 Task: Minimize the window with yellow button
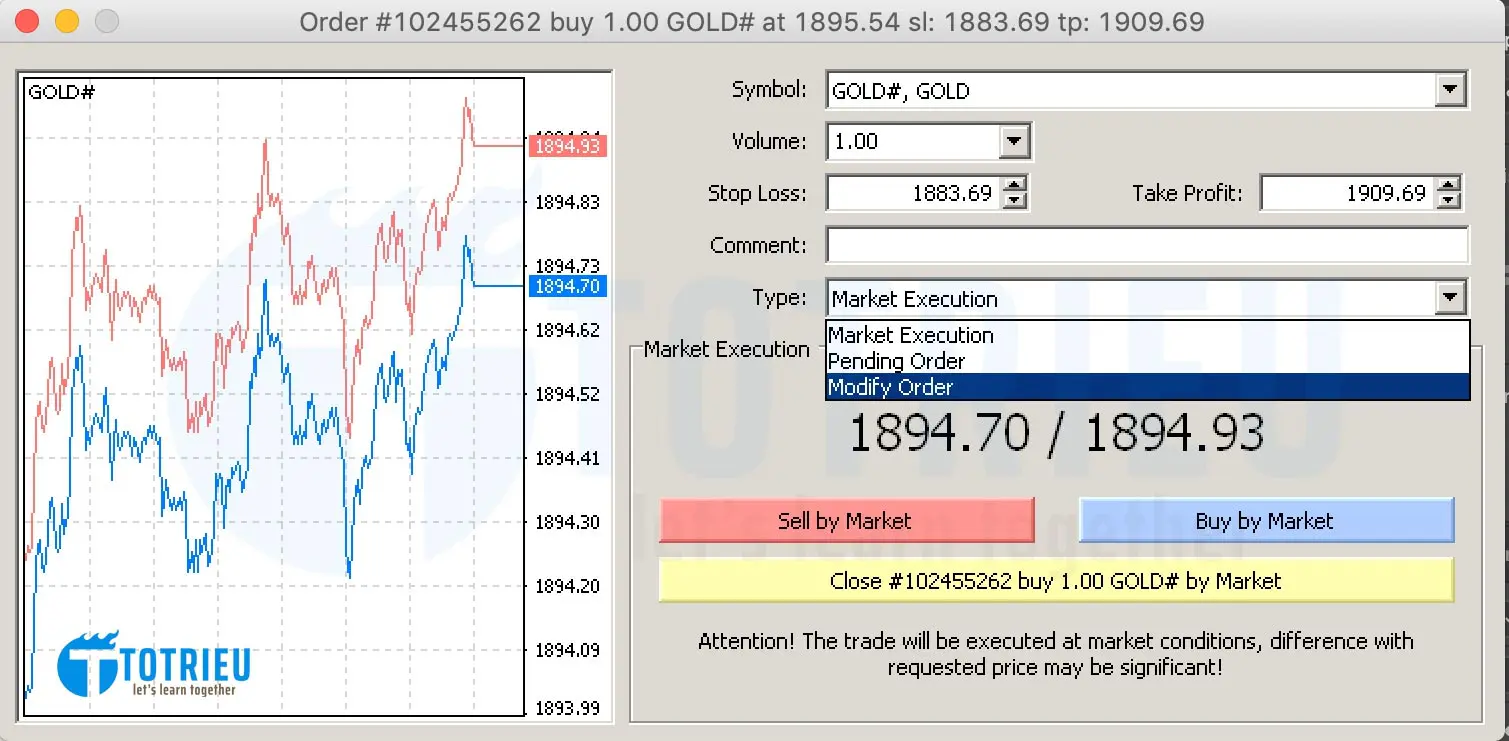click(67, 21)
